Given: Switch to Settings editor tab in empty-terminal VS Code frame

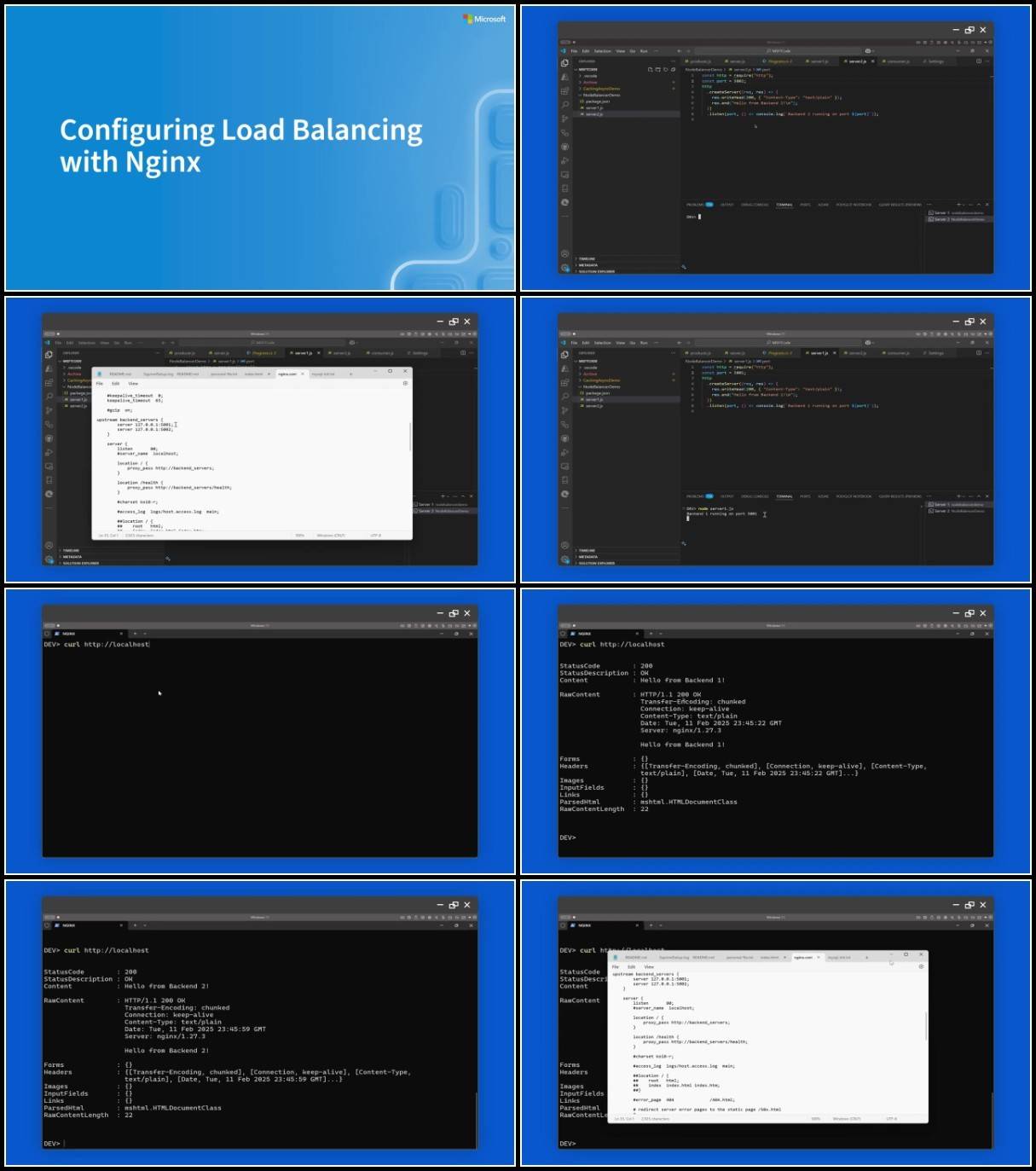Looking at the screenshot, I should [935, 61].
